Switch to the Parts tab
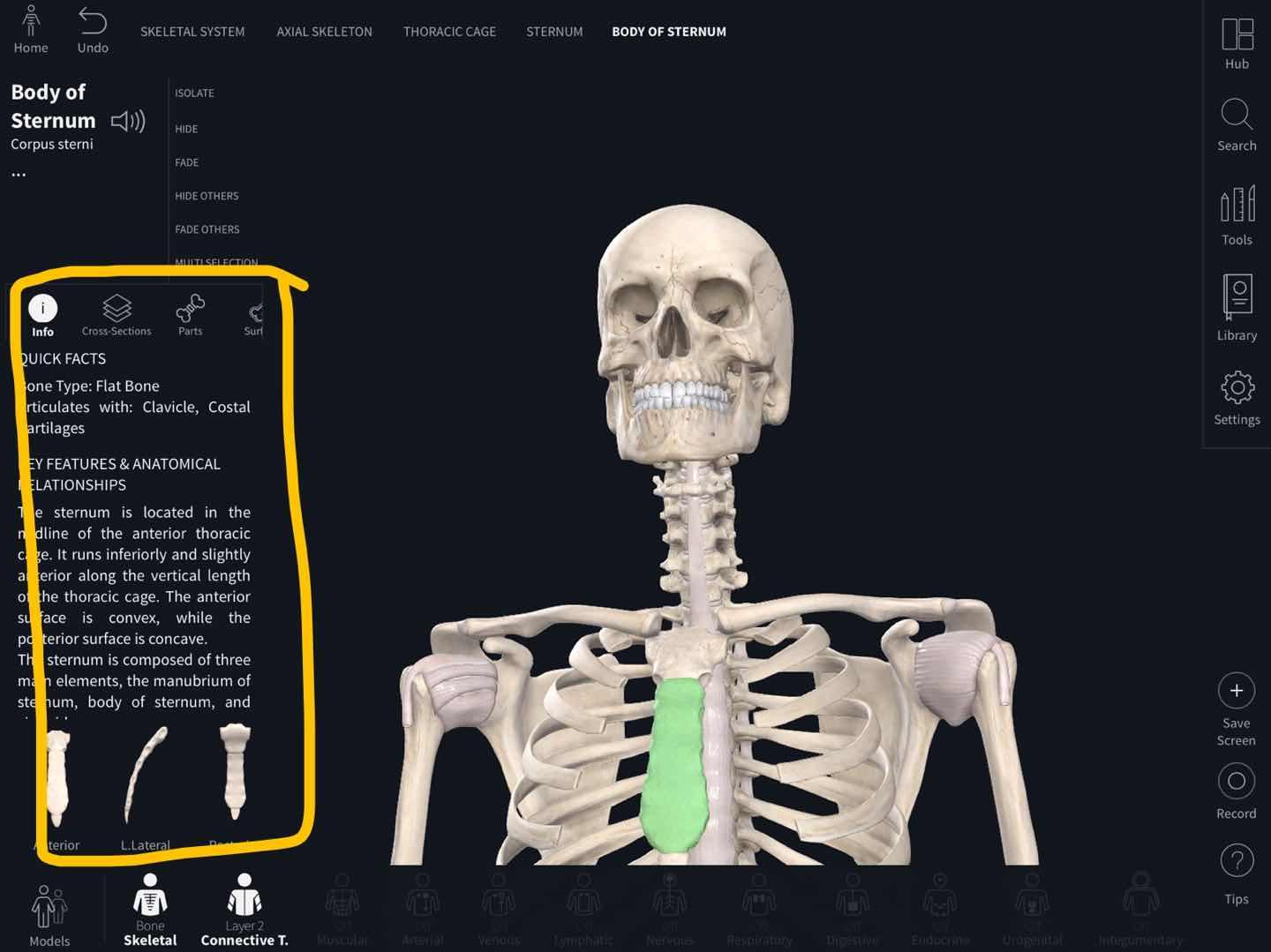The image size is (1271, 952). point(190,315)
